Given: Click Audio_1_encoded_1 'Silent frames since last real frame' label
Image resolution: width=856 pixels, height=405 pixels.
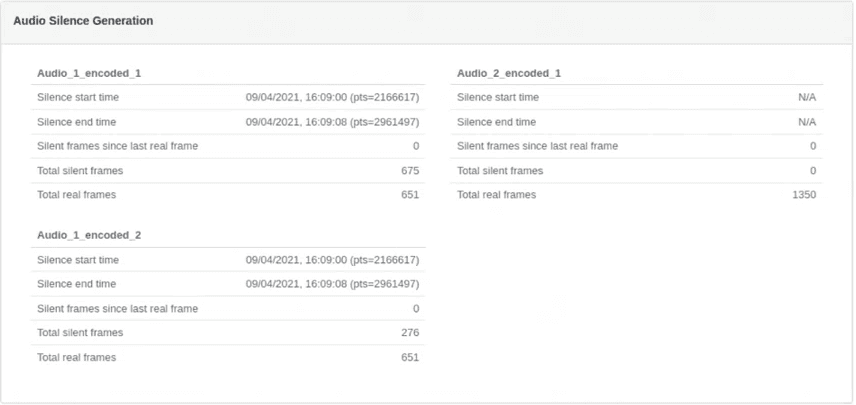Looking at the screenshot, I should (117, 146).
